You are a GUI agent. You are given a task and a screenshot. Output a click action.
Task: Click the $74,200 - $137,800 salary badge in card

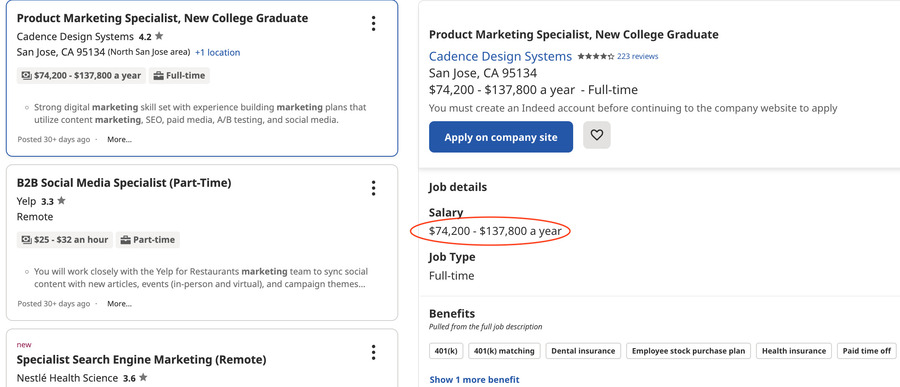coord(81,75)
